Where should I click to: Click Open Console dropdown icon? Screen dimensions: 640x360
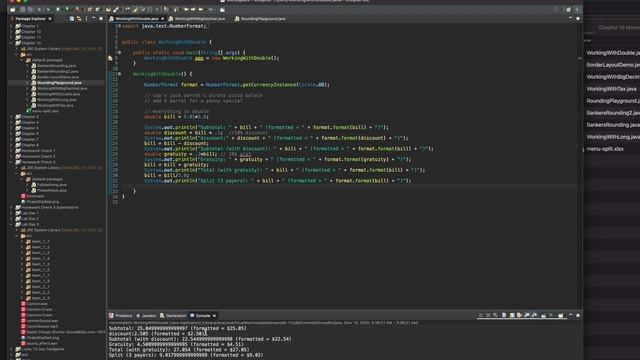click(x=561, y=315)
